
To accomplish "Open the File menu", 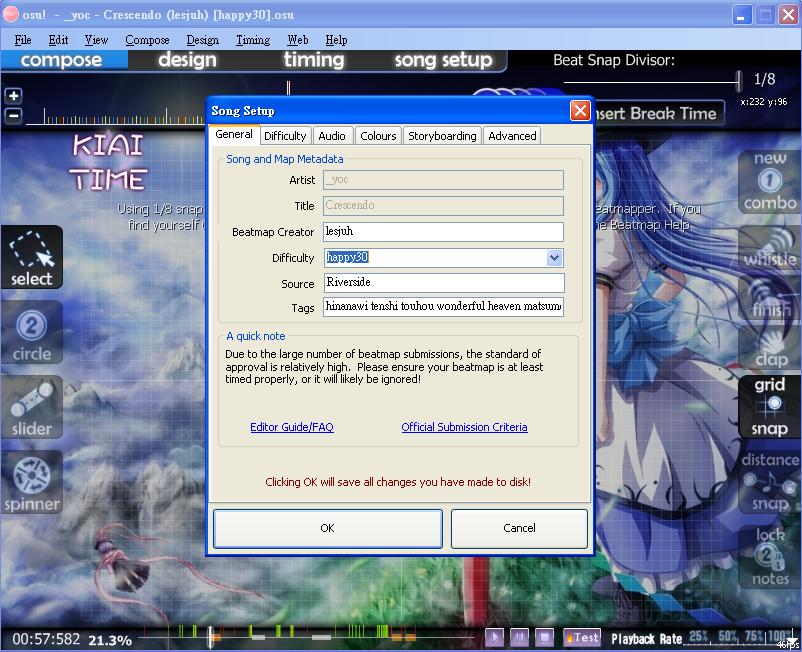I will 23,40.
